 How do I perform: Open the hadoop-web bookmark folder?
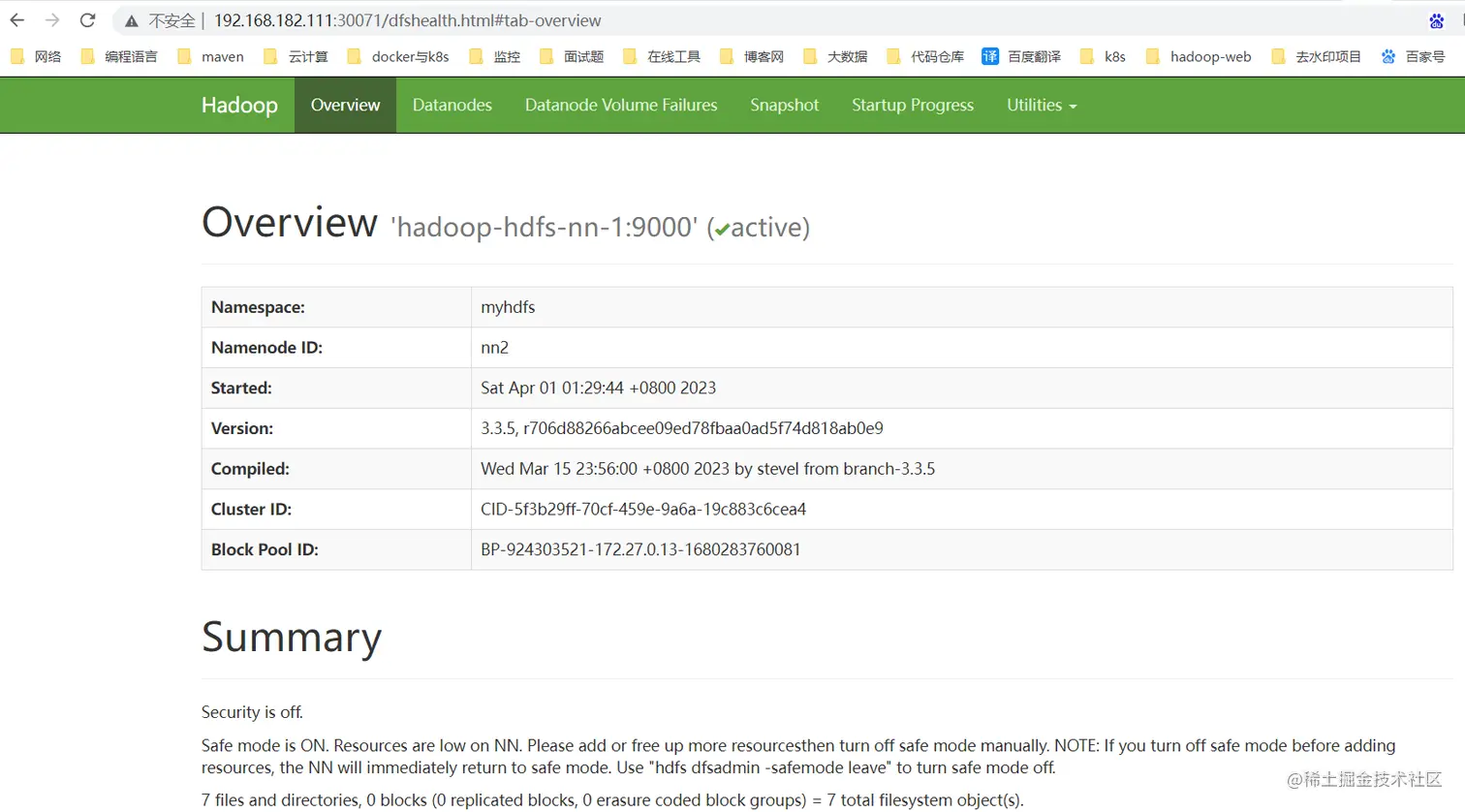pos(1199,56)
